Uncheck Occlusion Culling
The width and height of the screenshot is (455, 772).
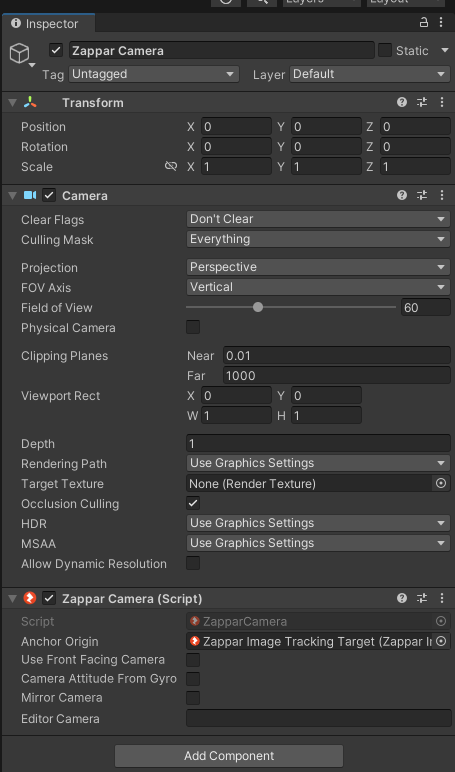(x=193, y=503)
